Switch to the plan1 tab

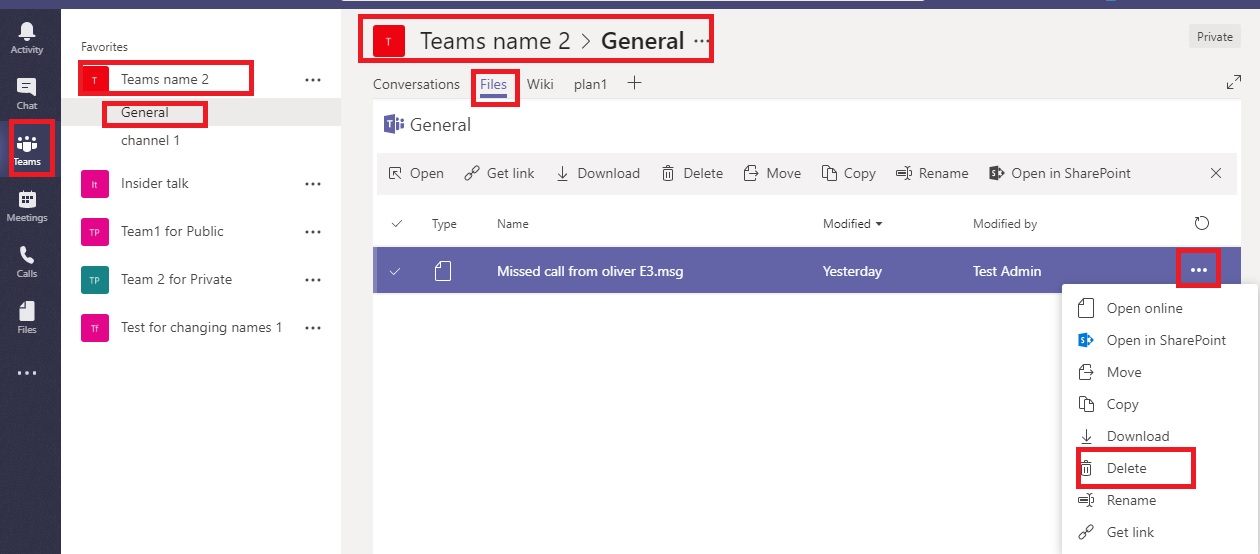point(590,84)
